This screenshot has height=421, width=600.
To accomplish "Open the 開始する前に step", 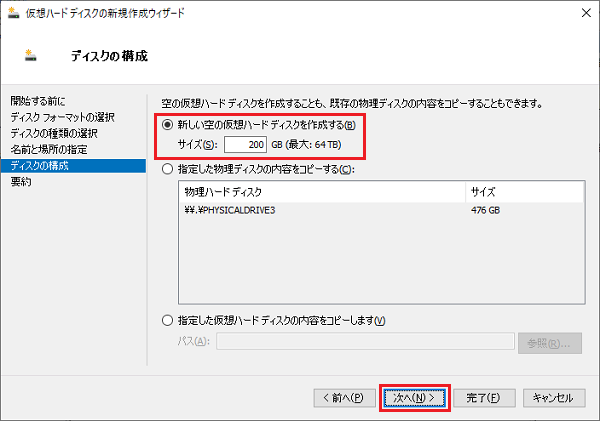I will tap(39, 102).
